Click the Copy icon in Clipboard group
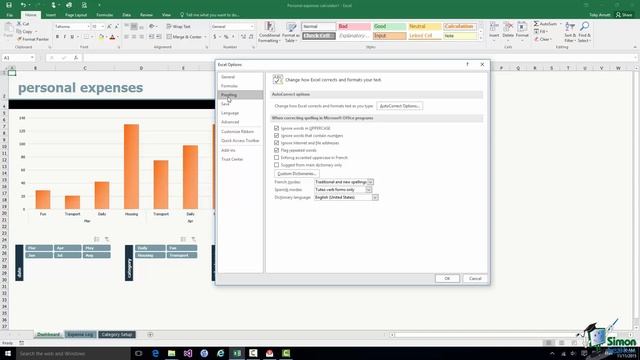640x360 pixels. (x=19, y=31)
